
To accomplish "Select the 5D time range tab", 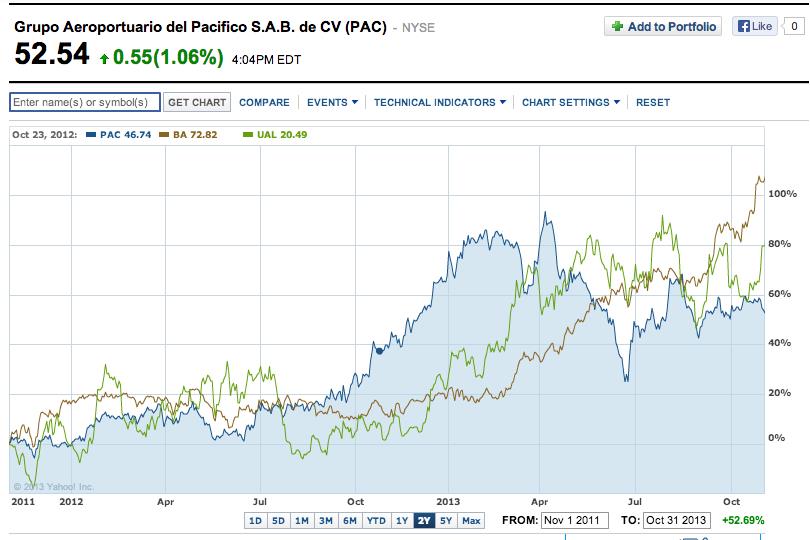I will pyautogui.click(x=278, y=520).
